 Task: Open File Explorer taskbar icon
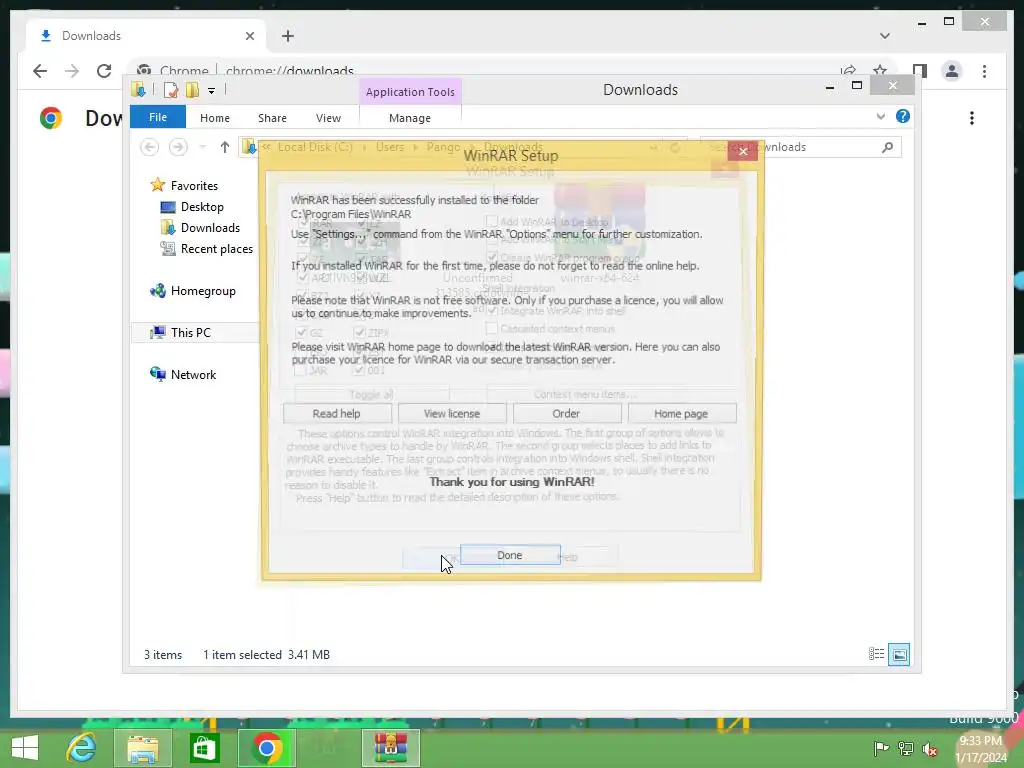click(x=143, y=748)
